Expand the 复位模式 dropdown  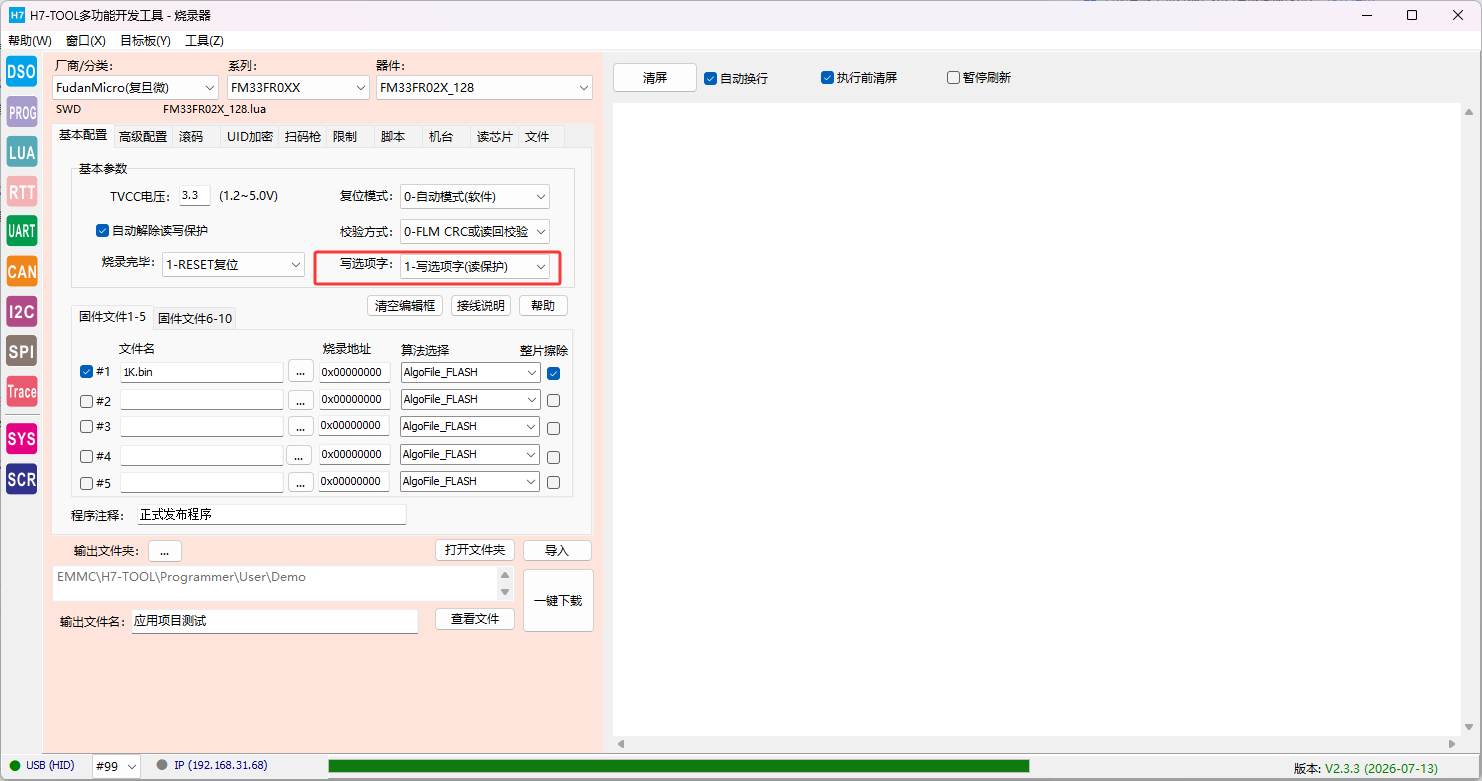click(475, 197)
